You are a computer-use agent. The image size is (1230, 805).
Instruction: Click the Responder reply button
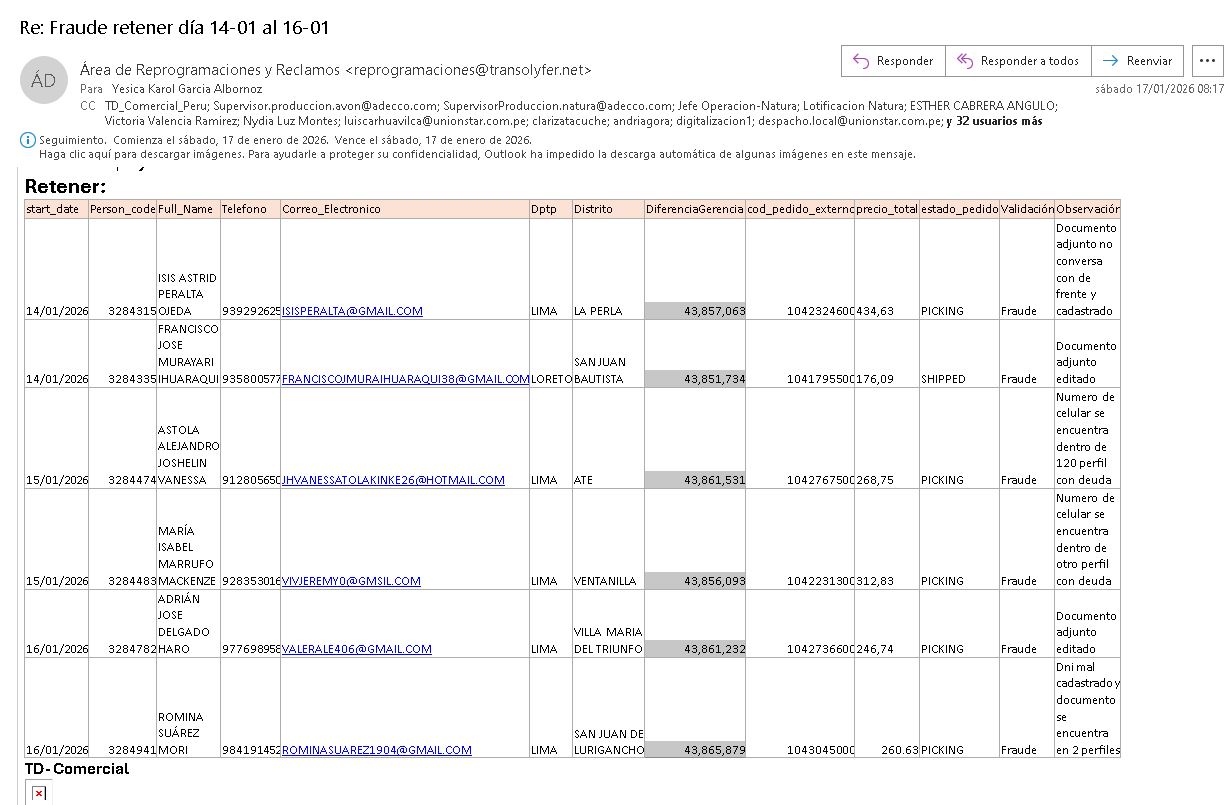(893, 61)
